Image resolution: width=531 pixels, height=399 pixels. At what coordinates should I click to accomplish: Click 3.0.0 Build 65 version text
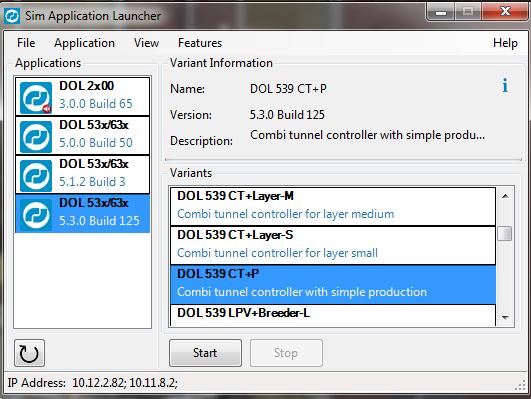[x=96, y=104]
